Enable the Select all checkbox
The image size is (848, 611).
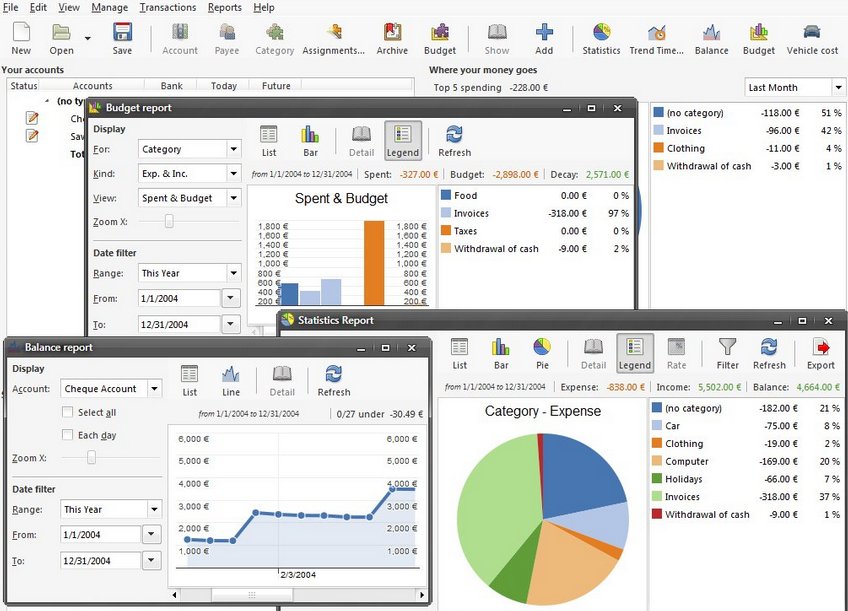tap(68, 412)
